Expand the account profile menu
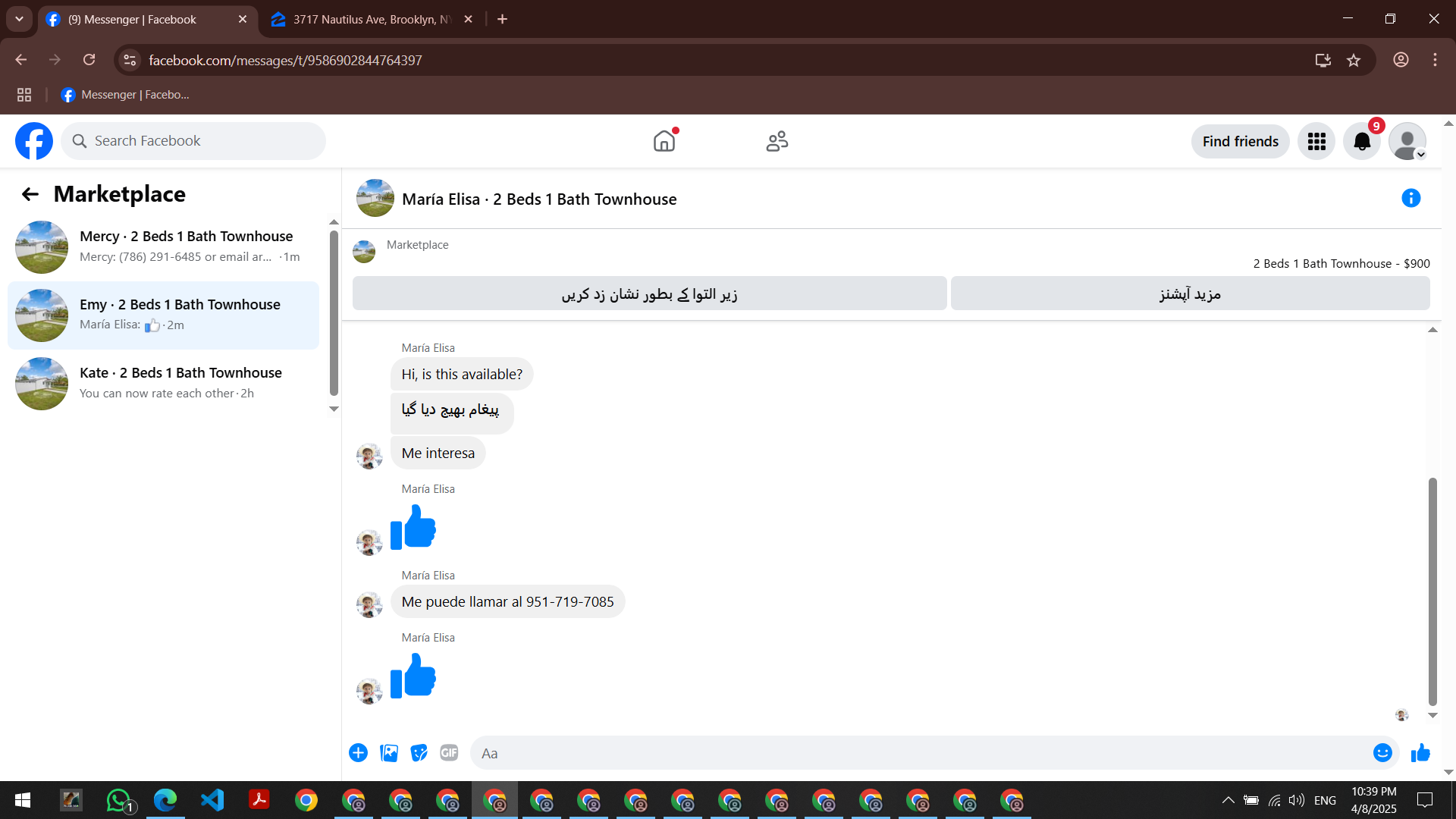The width and height of the screenshot is (1456, 819). coord(1407,142)
